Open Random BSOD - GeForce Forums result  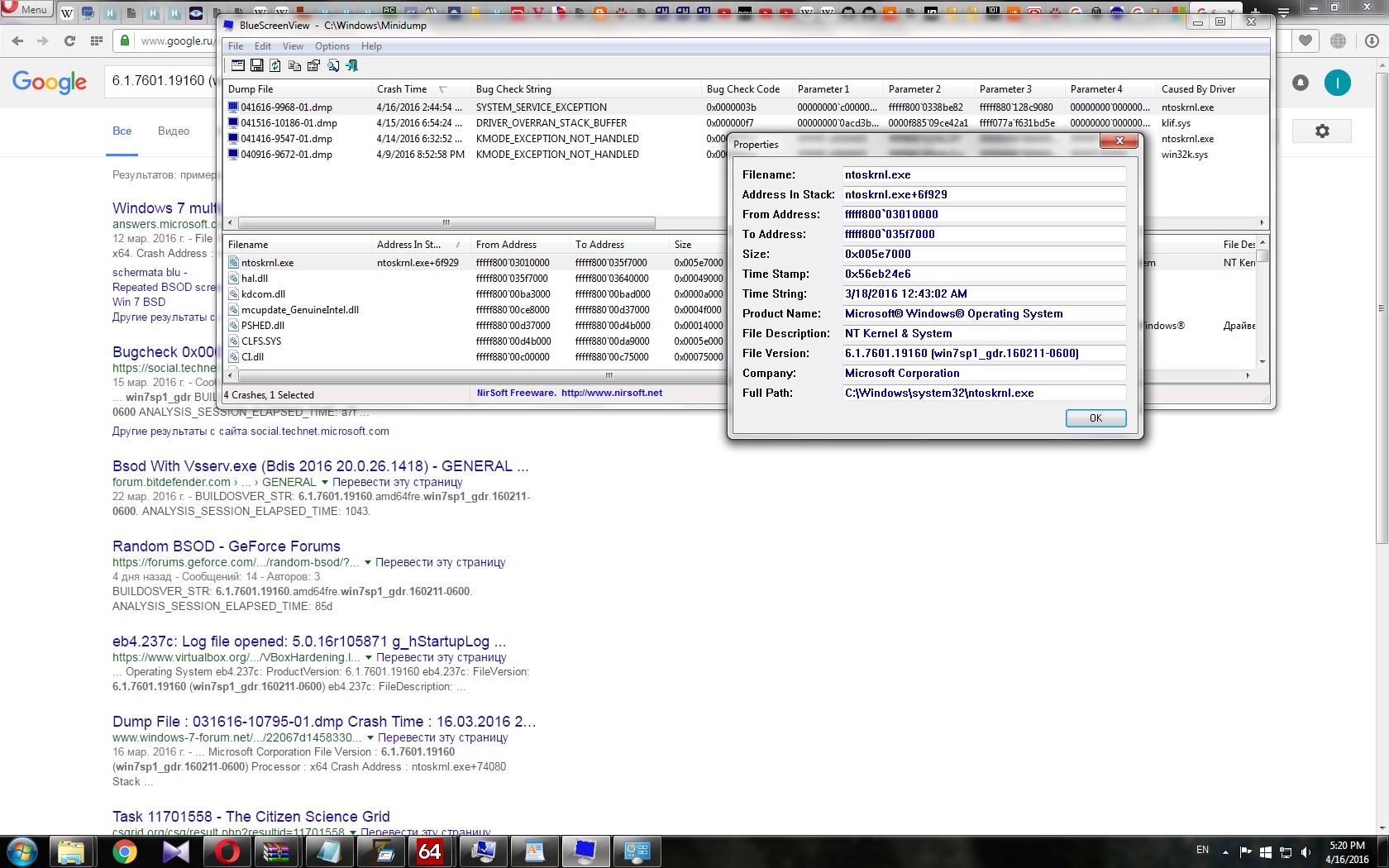point(227,546)
